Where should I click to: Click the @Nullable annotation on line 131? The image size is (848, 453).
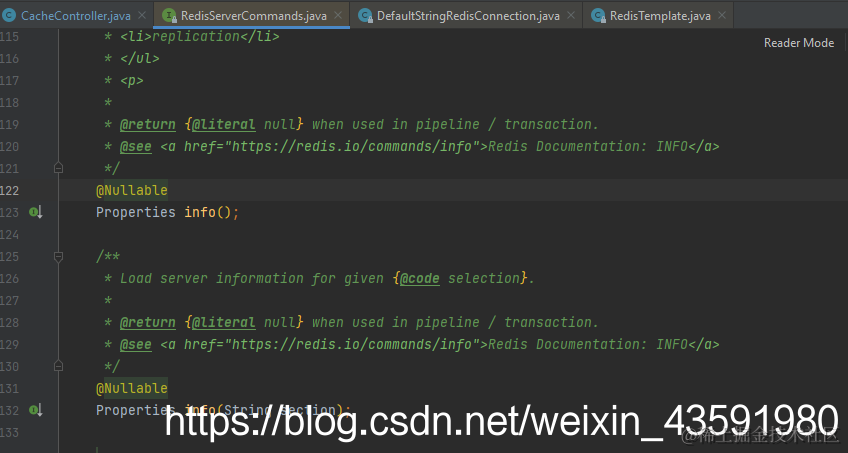(132, 388)
